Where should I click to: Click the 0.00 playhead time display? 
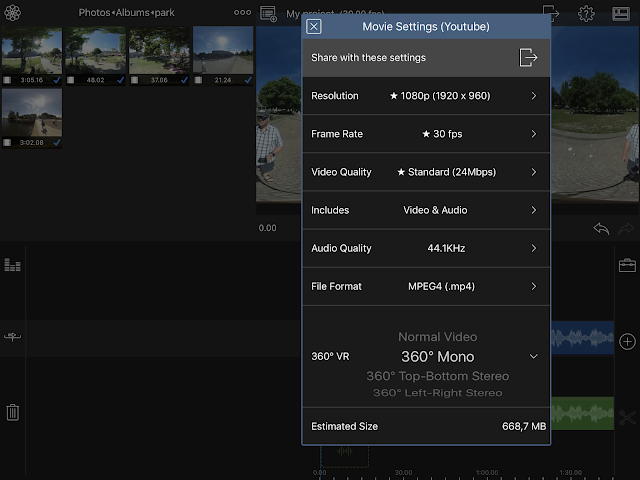[267, 228]
